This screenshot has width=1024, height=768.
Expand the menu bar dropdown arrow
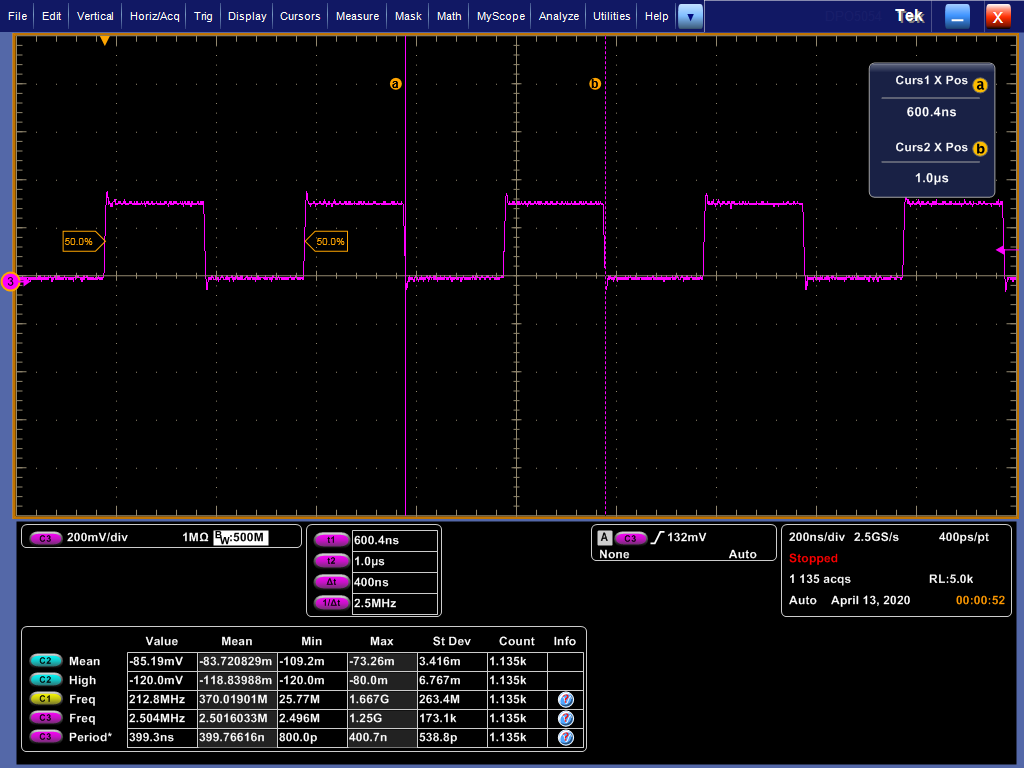tap(690, 16)
